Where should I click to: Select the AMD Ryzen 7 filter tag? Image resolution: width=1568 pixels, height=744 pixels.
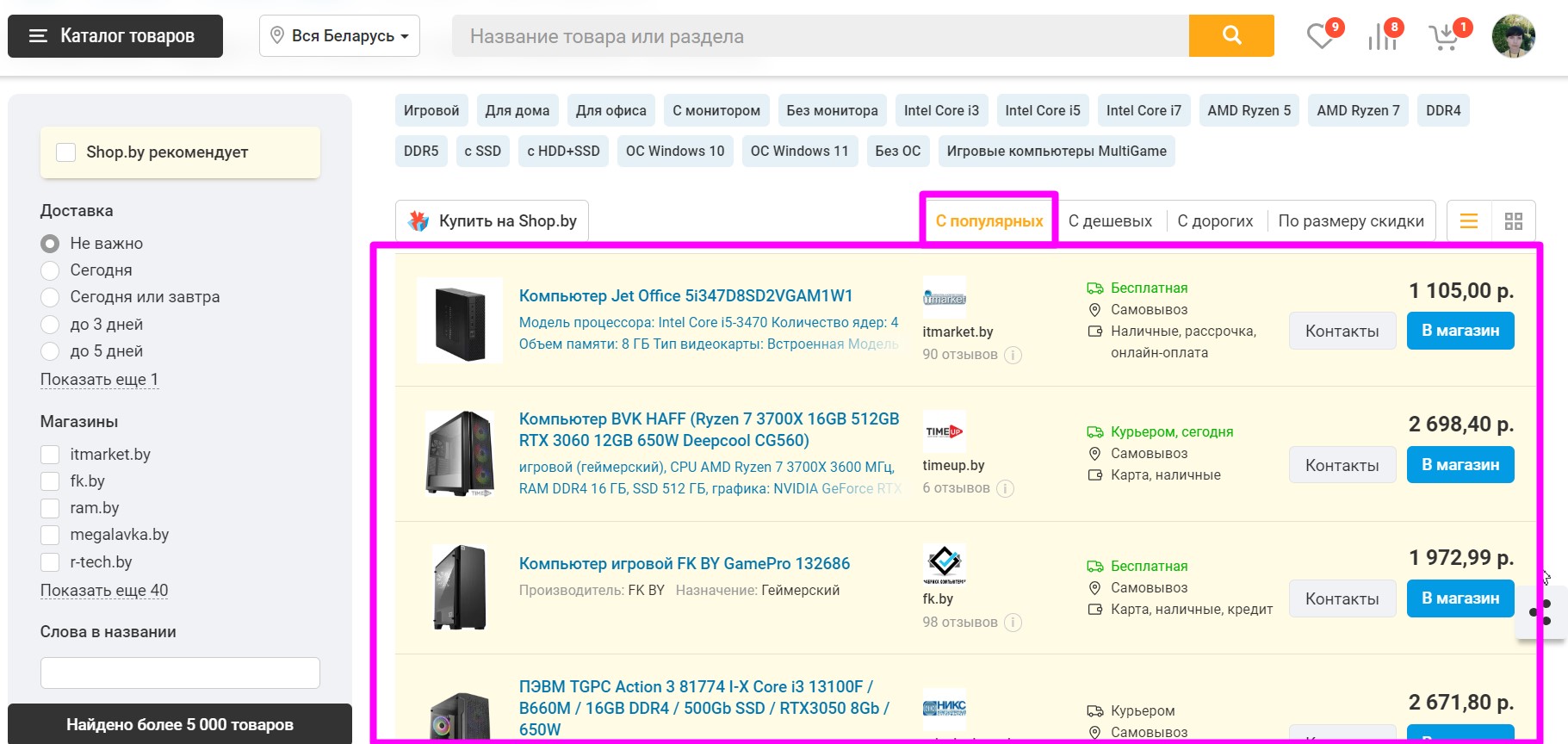click(x=1358, y=110)
